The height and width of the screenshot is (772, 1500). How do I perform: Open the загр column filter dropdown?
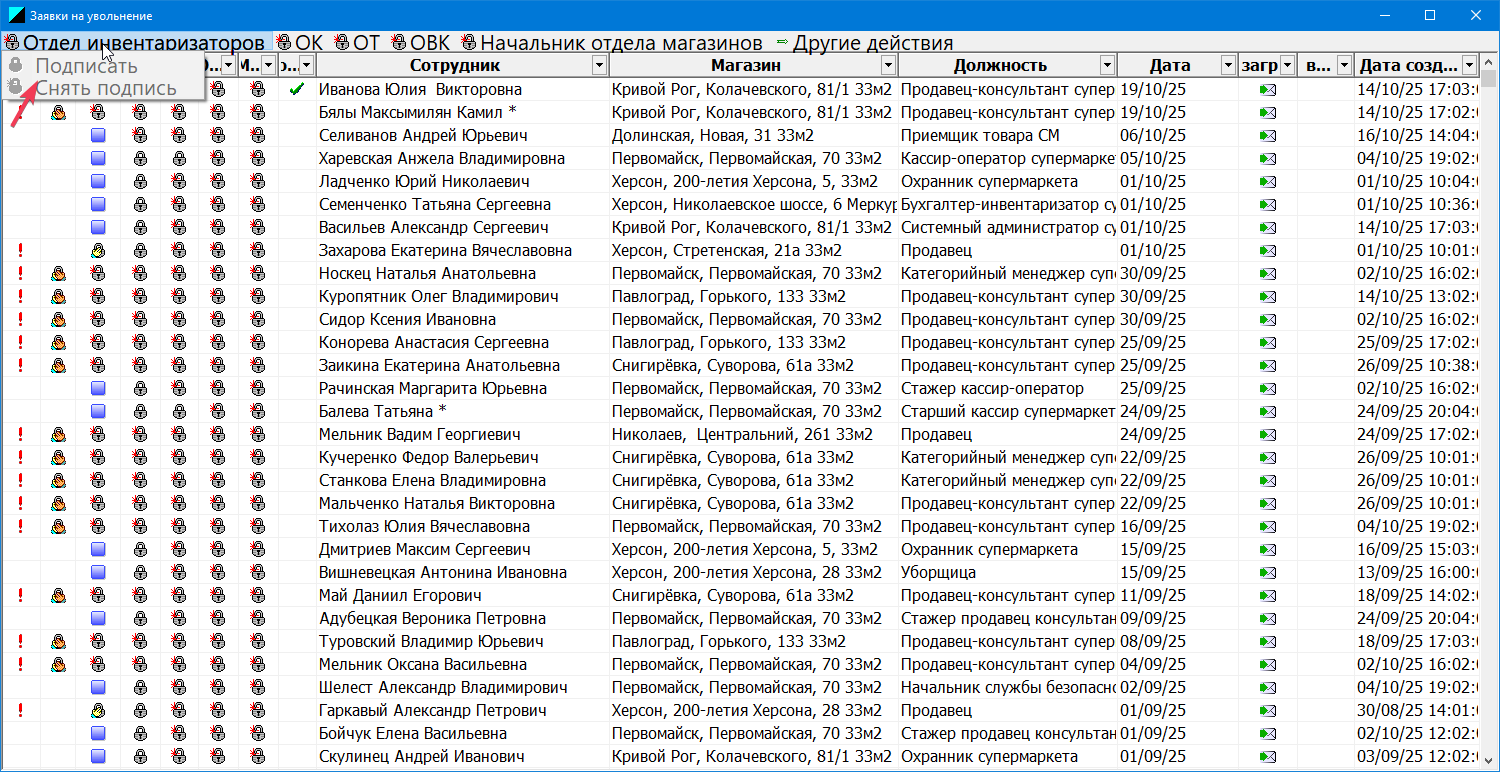1287,65
